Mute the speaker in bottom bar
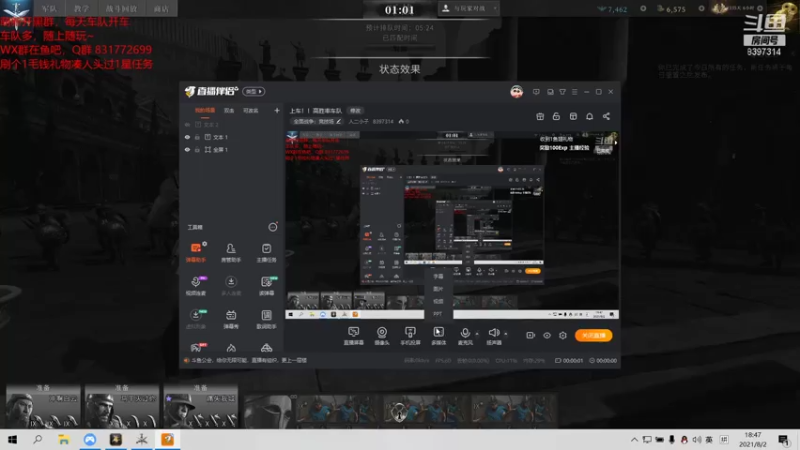This screenshot has width=800, height=450. click(493, 336)
